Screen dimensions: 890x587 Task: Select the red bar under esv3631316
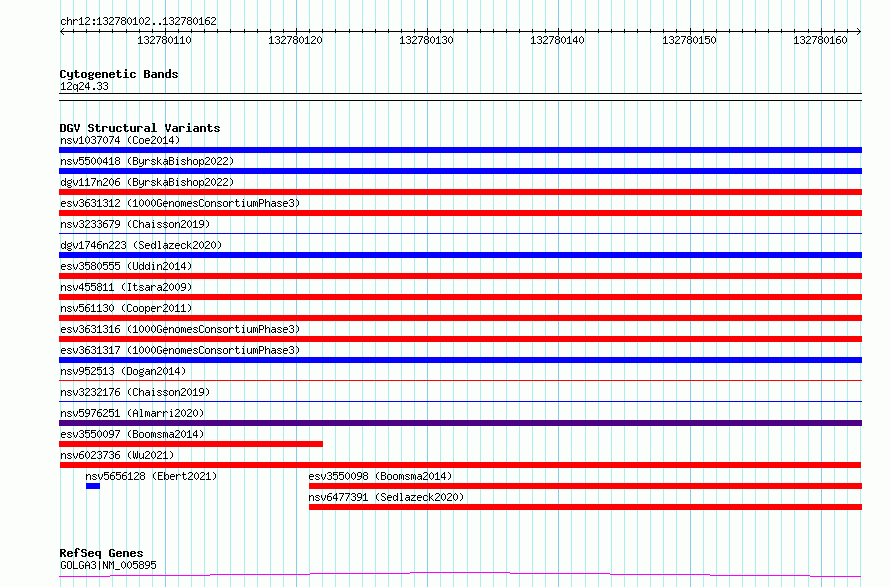460,339
